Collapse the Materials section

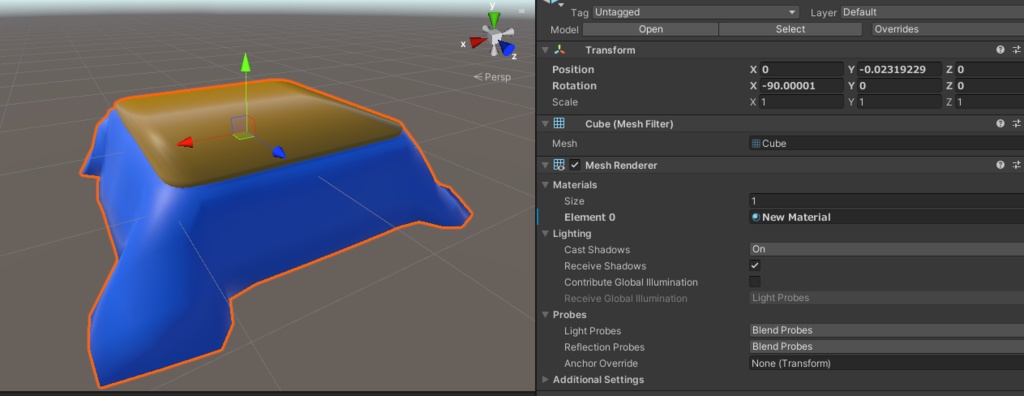coord(546,185)
